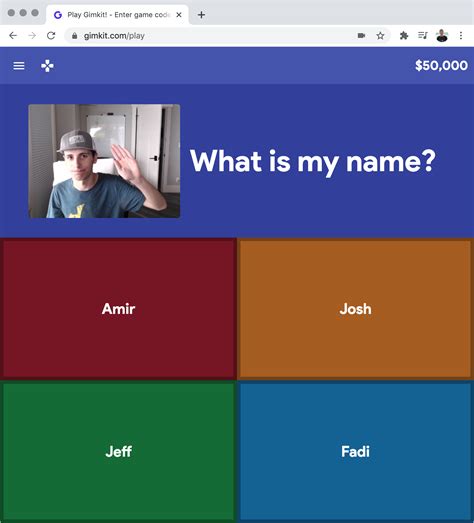Click the $50,000 balance display
474x523 pixels.
click(x=441, y=65)
